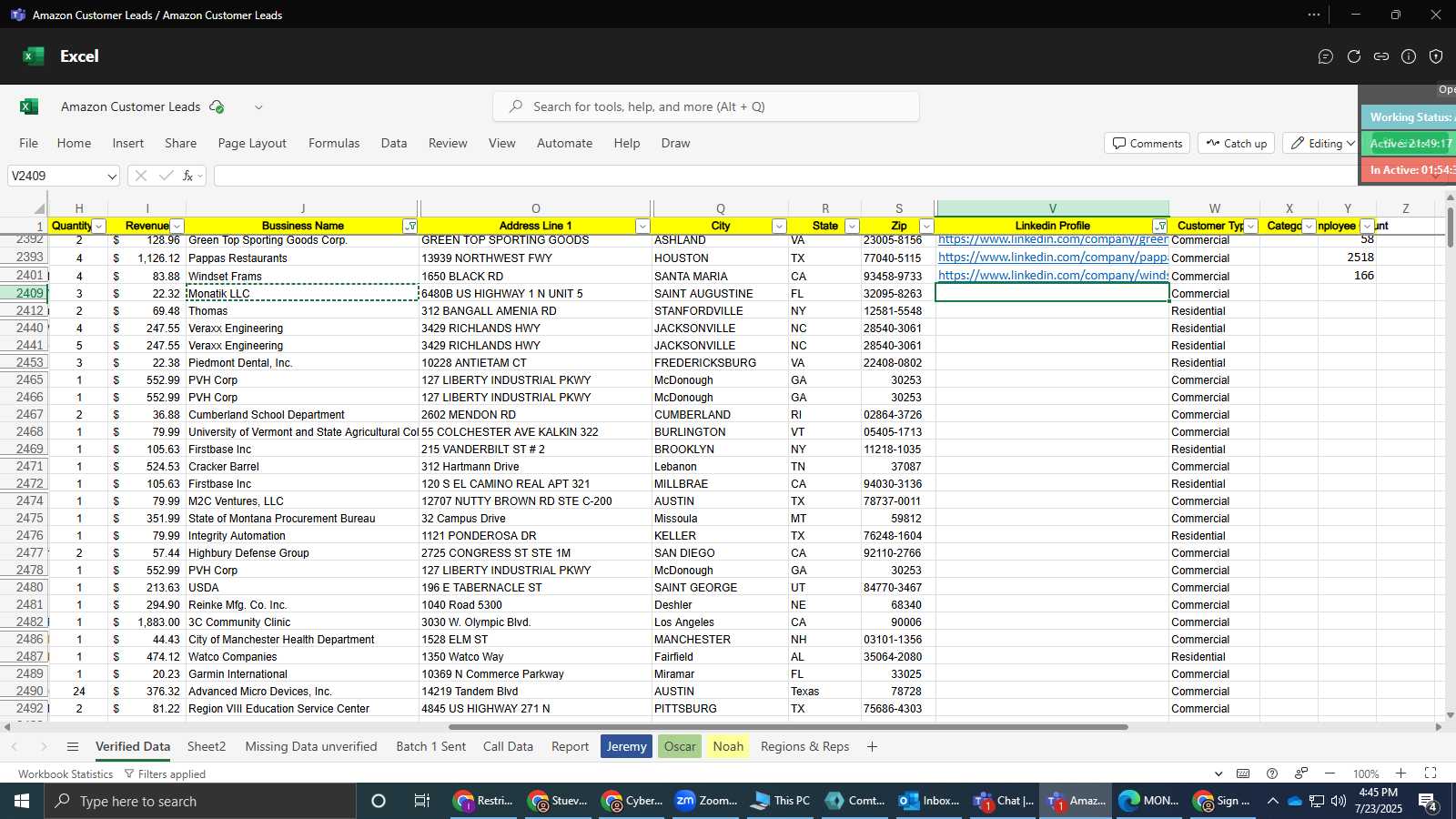The width and height of the screenshot is (1456, 819).
Task: Click Workbook Statistics in status bar
Action: pyautogui.click(x=66, y=773)
